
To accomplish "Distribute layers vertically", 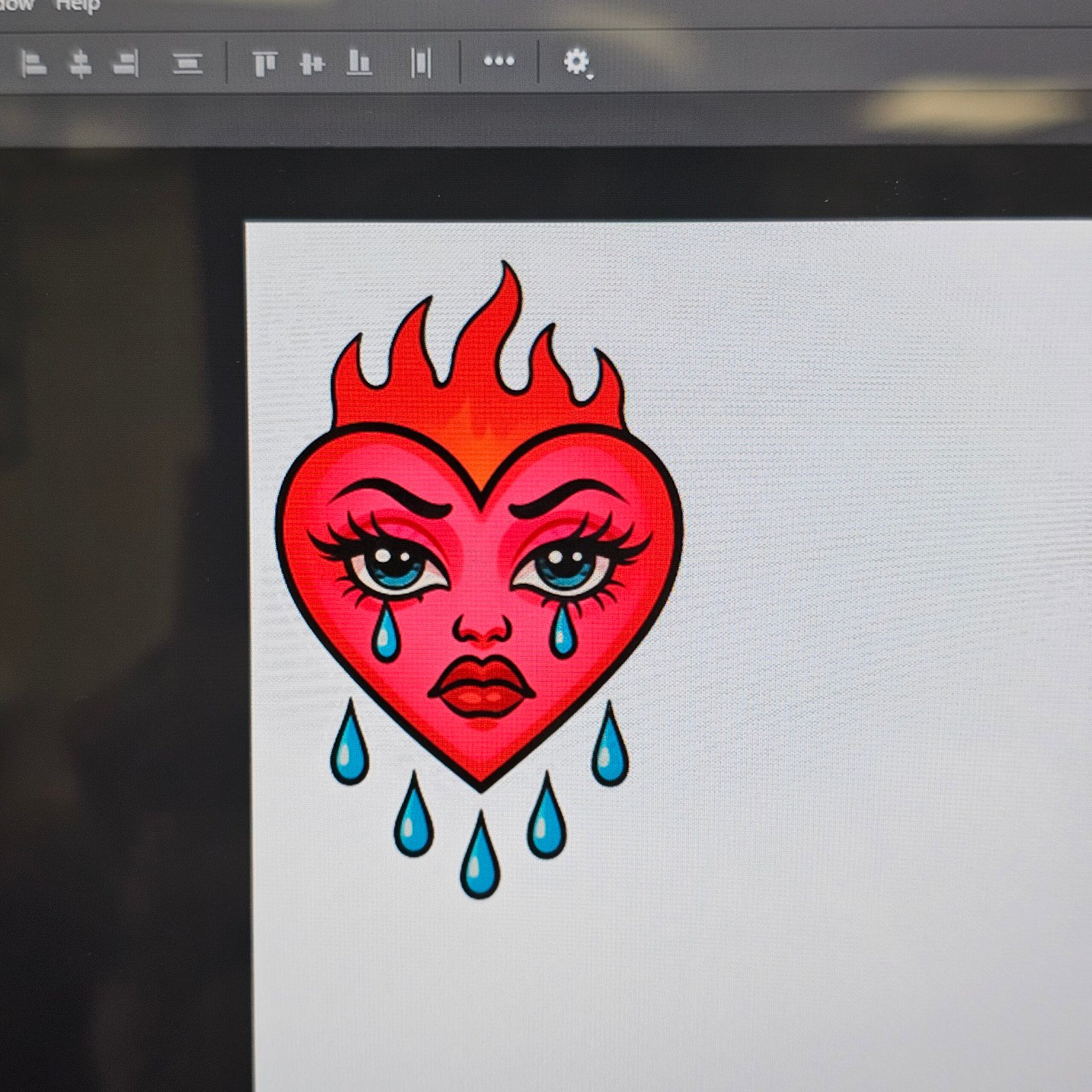I will 187,64.
